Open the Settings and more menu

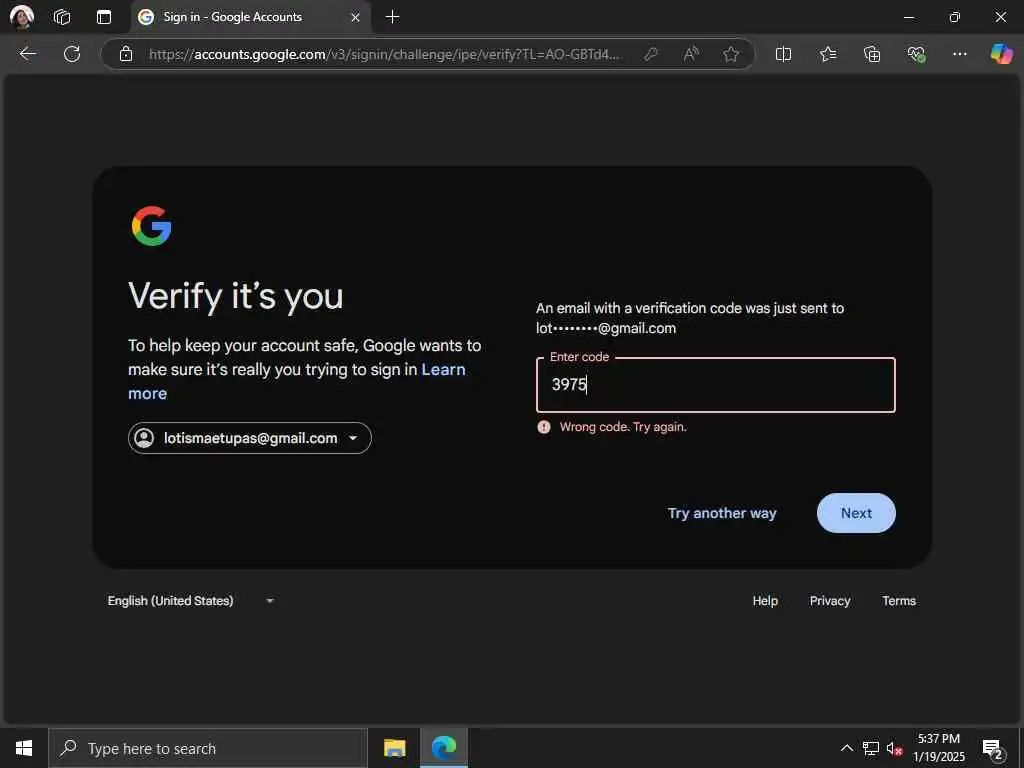959,54
